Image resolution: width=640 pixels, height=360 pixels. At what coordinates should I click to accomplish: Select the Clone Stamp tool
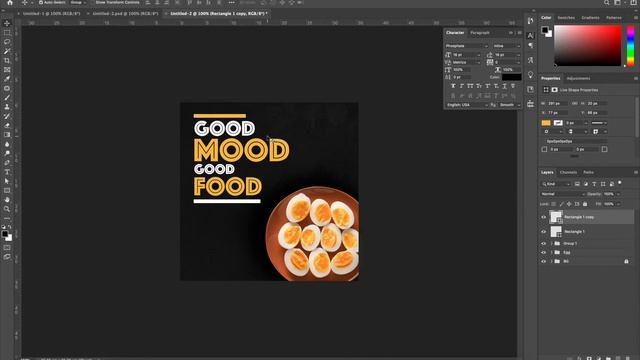click(7, 107)
